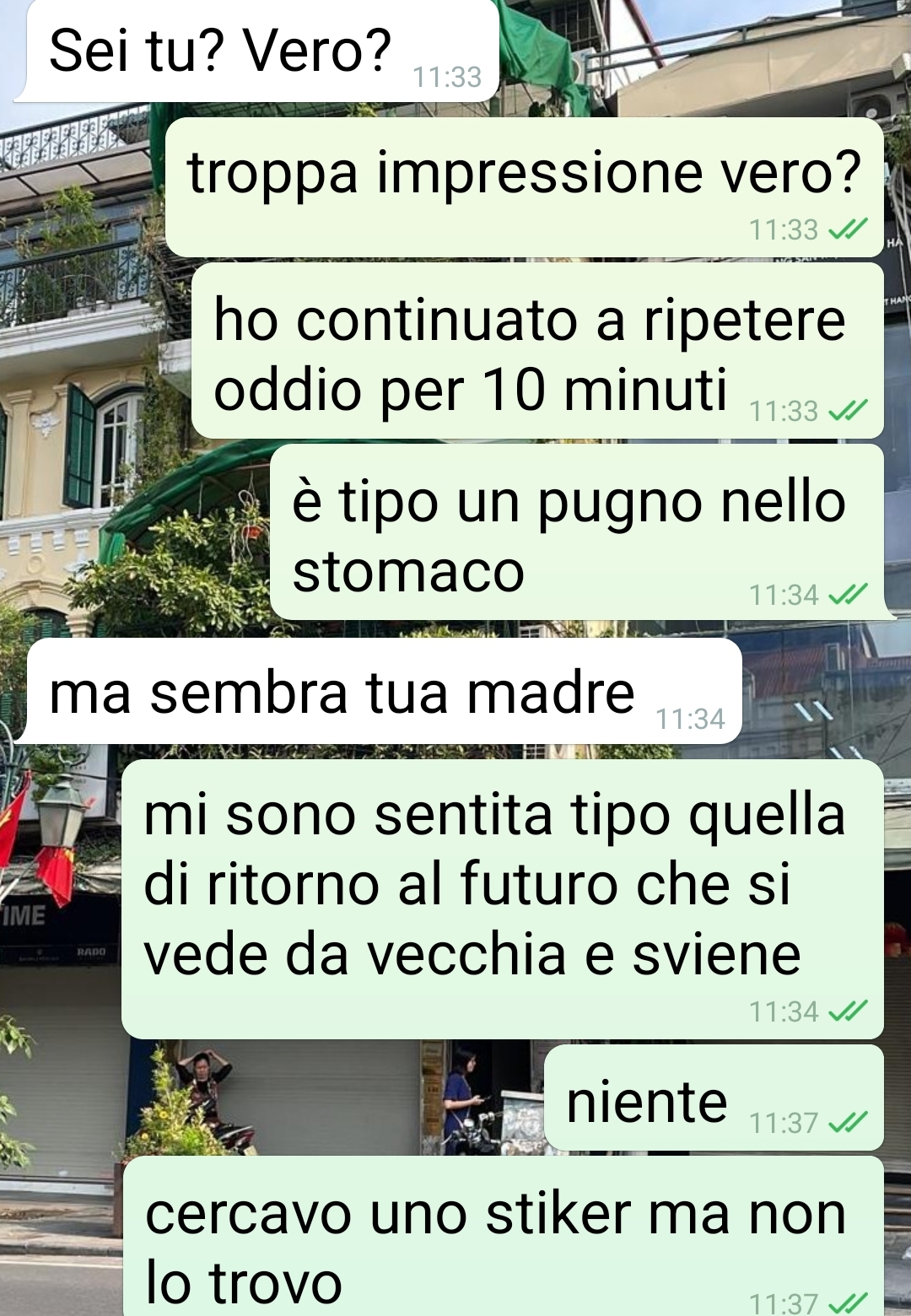Click the 11:37 timestamp next to 'niente'

click(x=784, y=1123)
